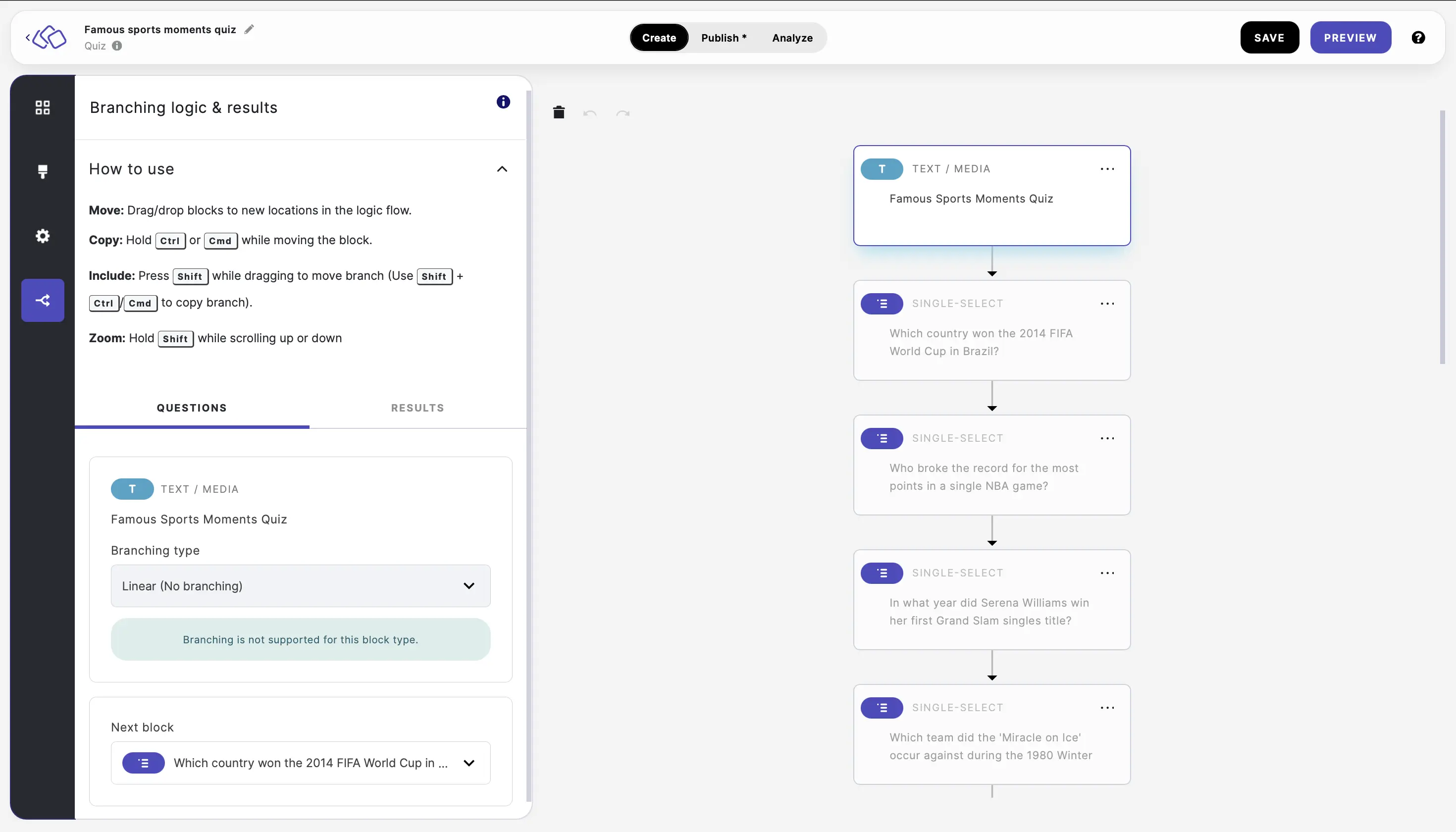This screenshot has height=832, width=1456.
Task: Click single-select badge on Miracle on Ice block
Action: (882, 708)
